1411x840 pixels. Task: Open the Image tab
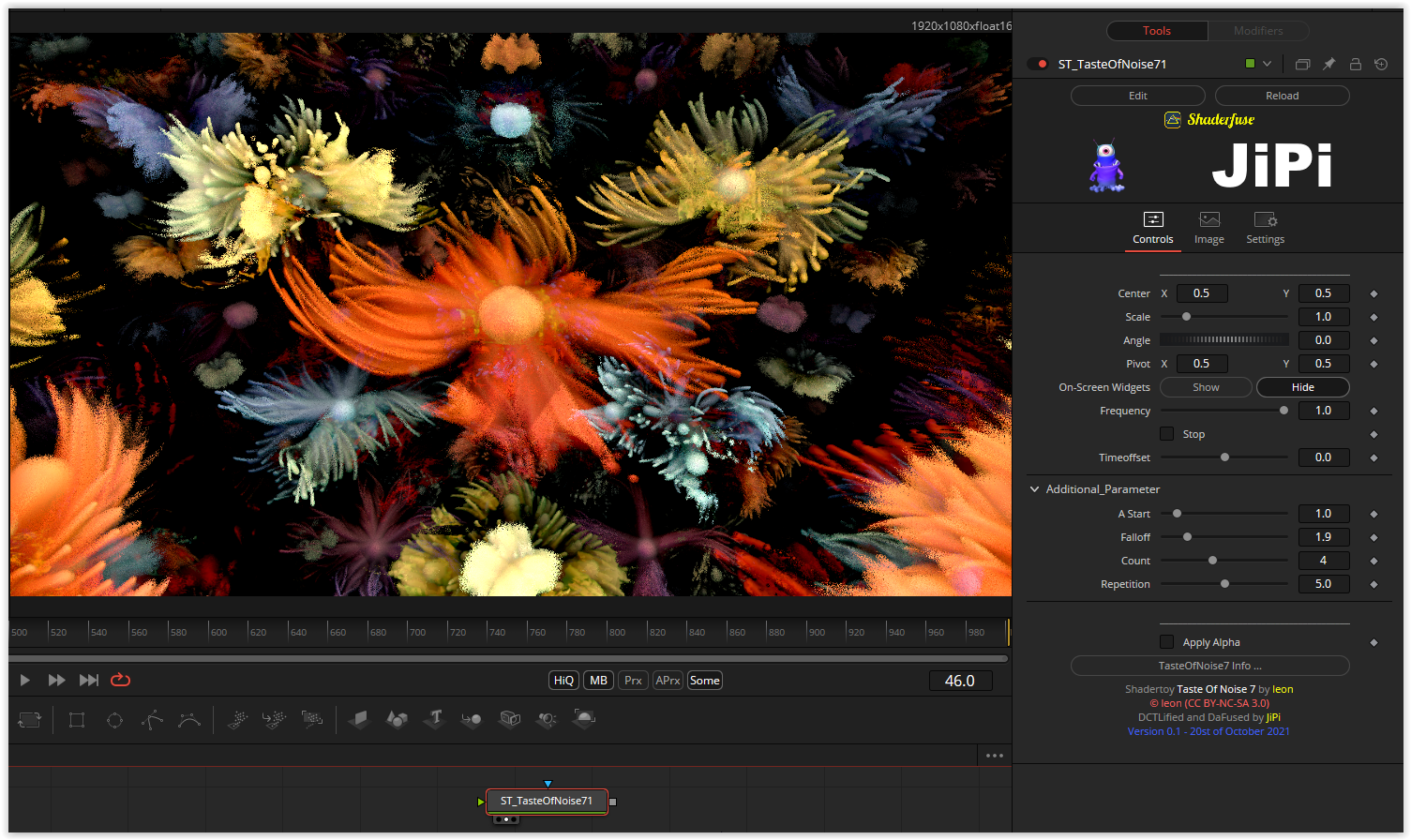(1209, 229)
